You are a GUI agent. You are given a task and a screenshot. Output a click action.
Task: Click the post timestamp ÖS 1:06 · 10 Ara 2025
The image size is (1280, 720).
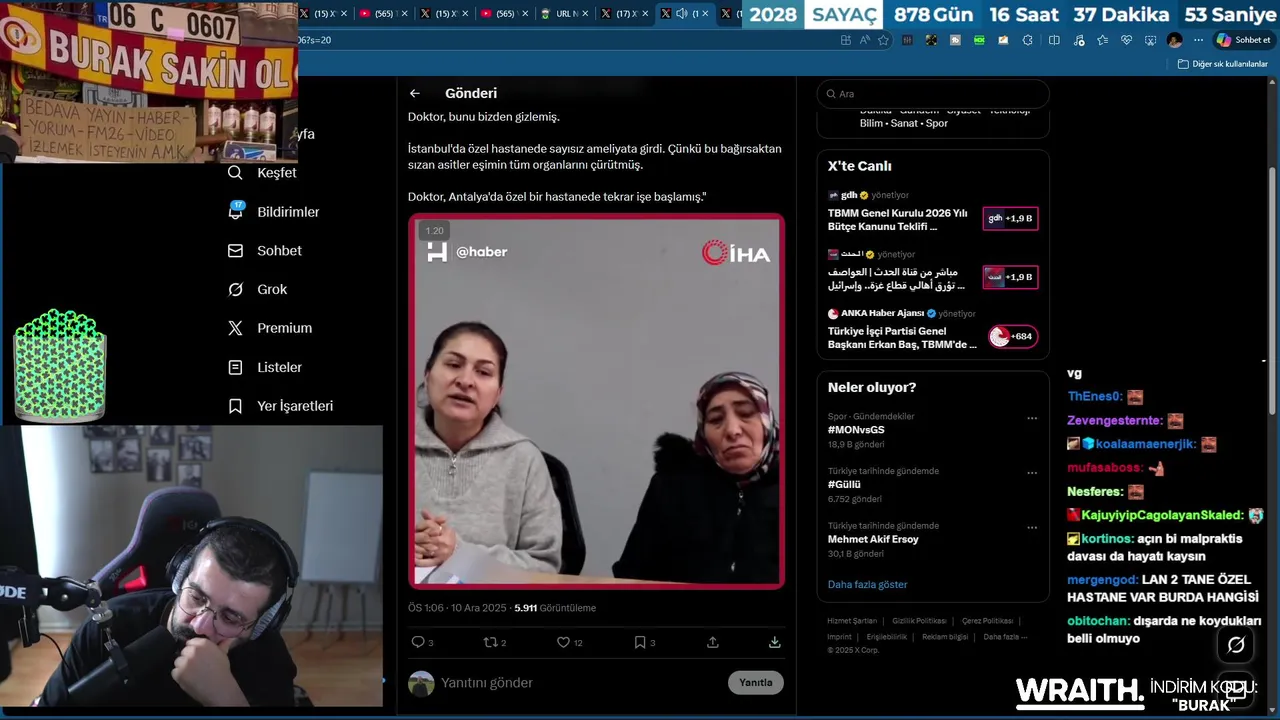457,608
